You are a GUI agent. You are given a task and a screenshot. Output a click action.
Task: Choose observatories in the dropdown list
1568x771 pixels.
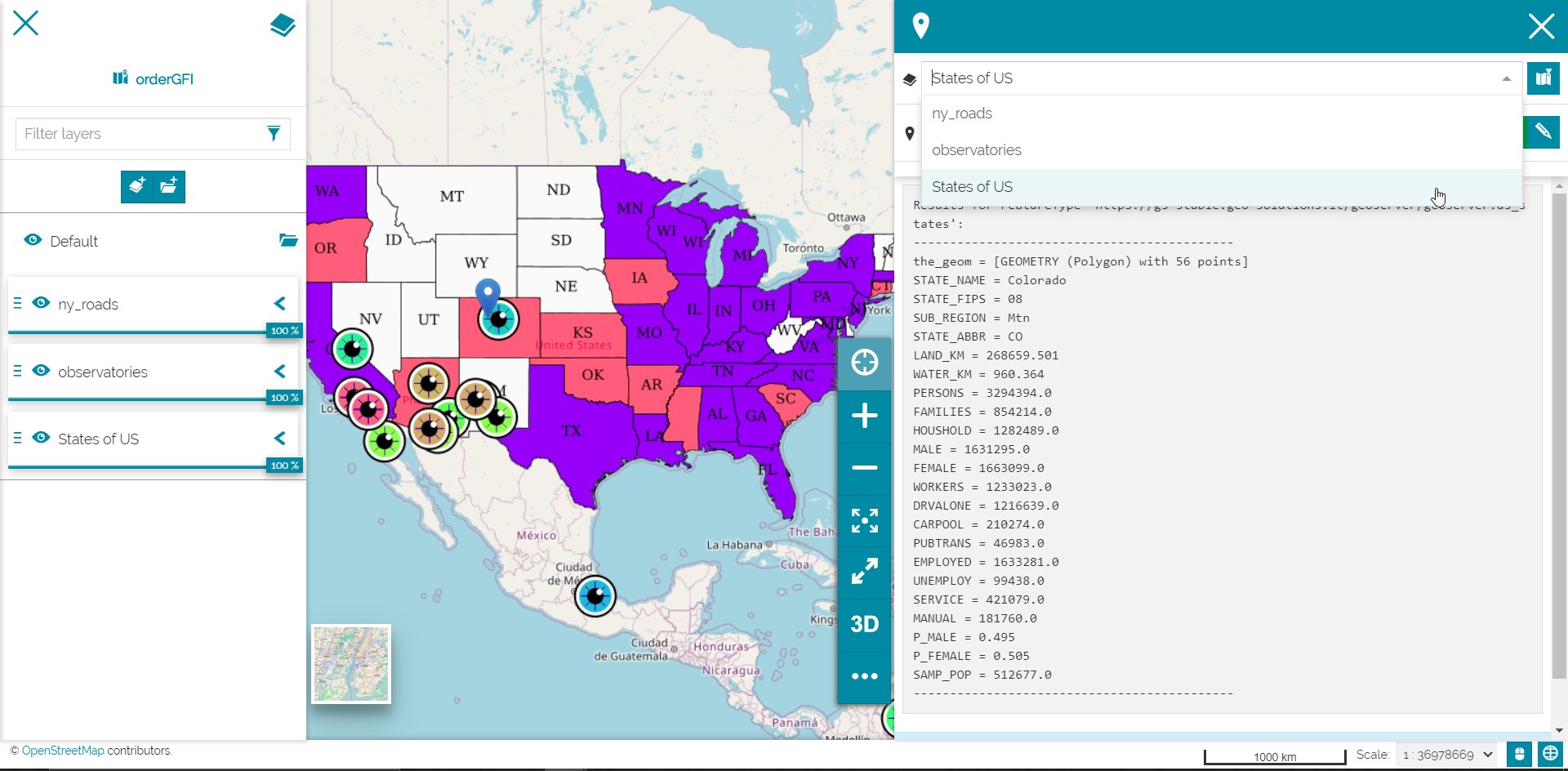coord(976,150)
